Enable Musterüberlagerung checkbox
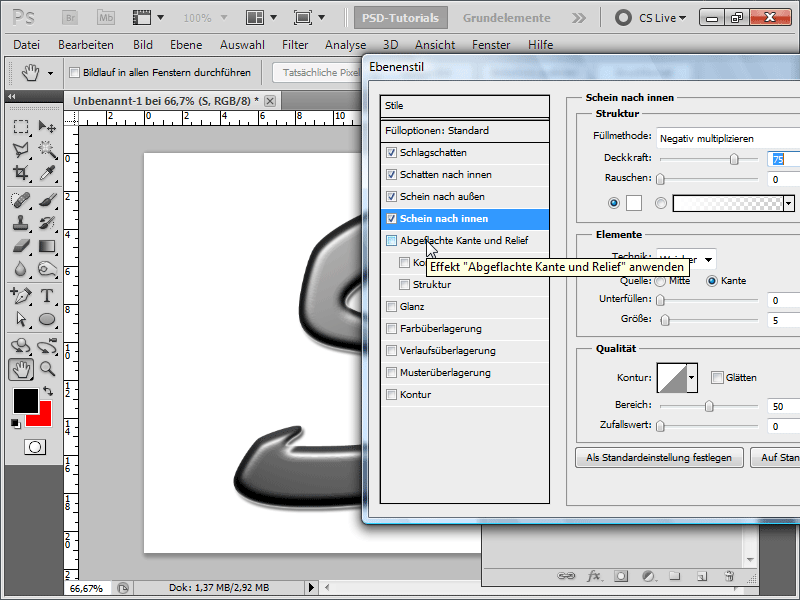The width and height of the screenshot is (800, 600). click(x=391, y=372)
